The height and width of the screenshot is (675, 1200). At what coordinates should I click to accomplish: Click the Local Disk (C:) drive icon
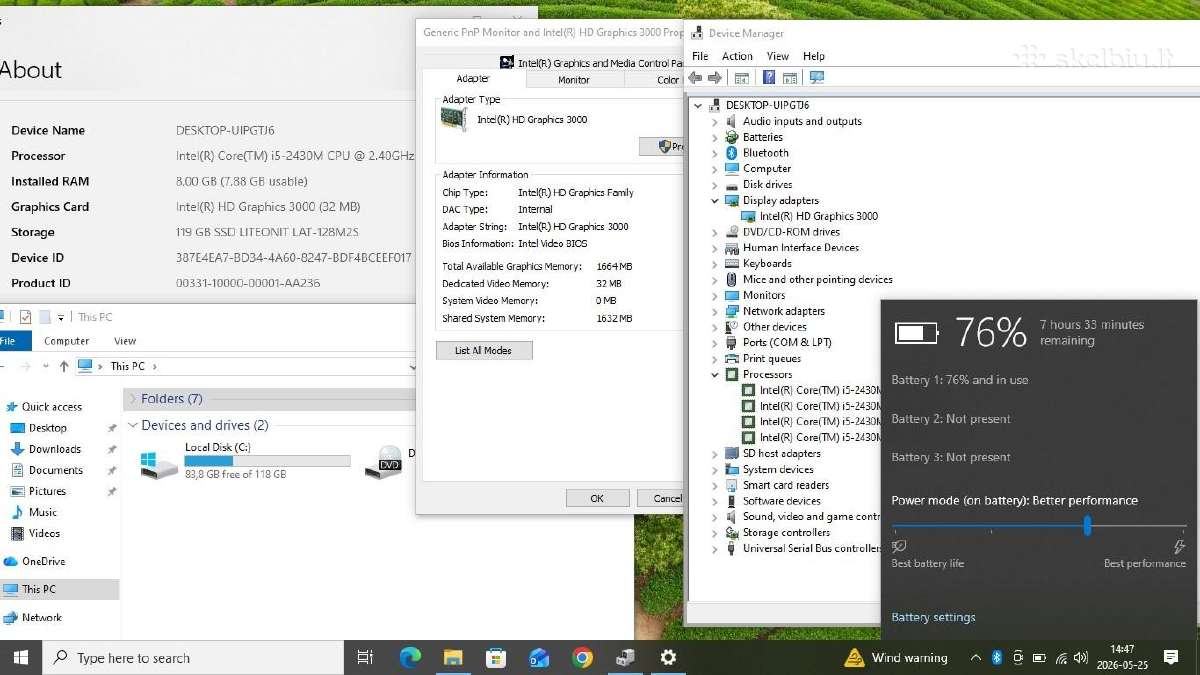pyautogui.click(x=161, y=464)
